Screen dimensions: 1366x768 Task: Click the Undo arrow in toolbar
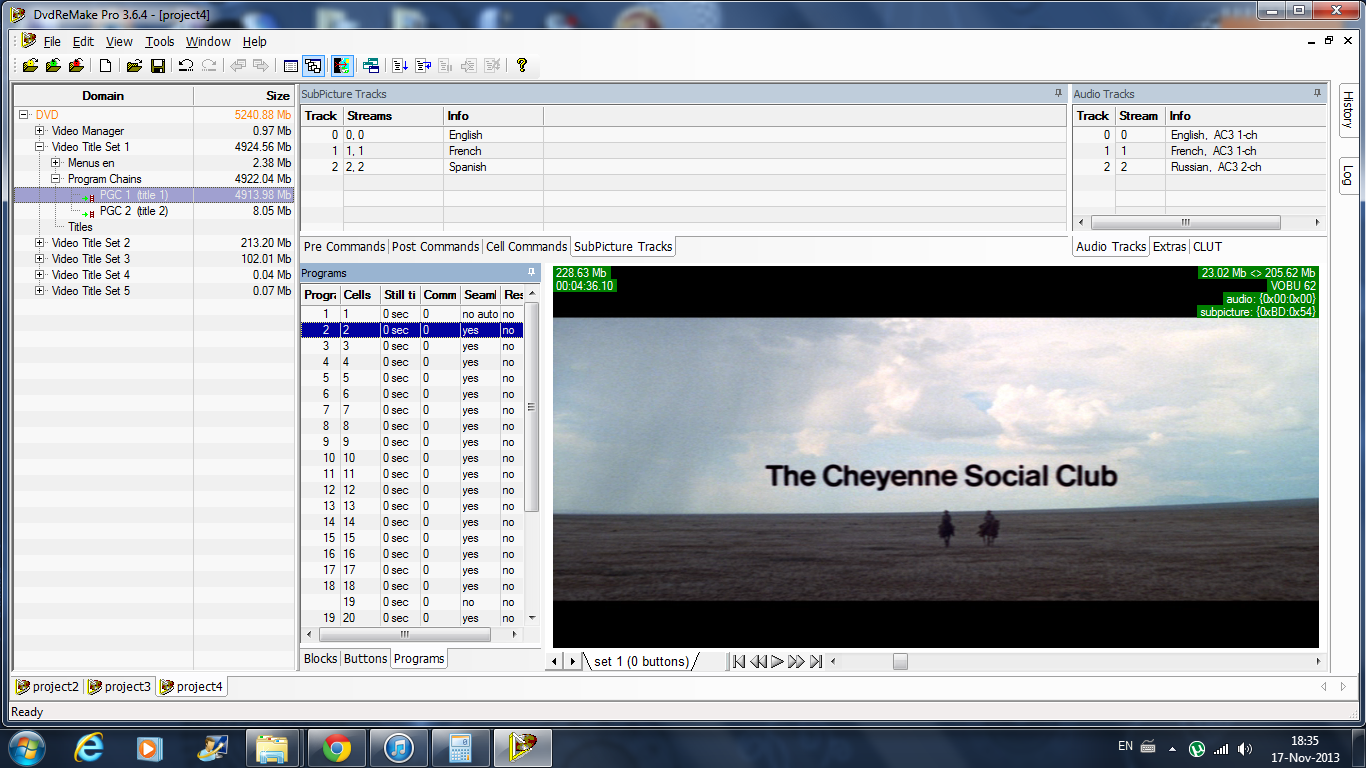186,66
